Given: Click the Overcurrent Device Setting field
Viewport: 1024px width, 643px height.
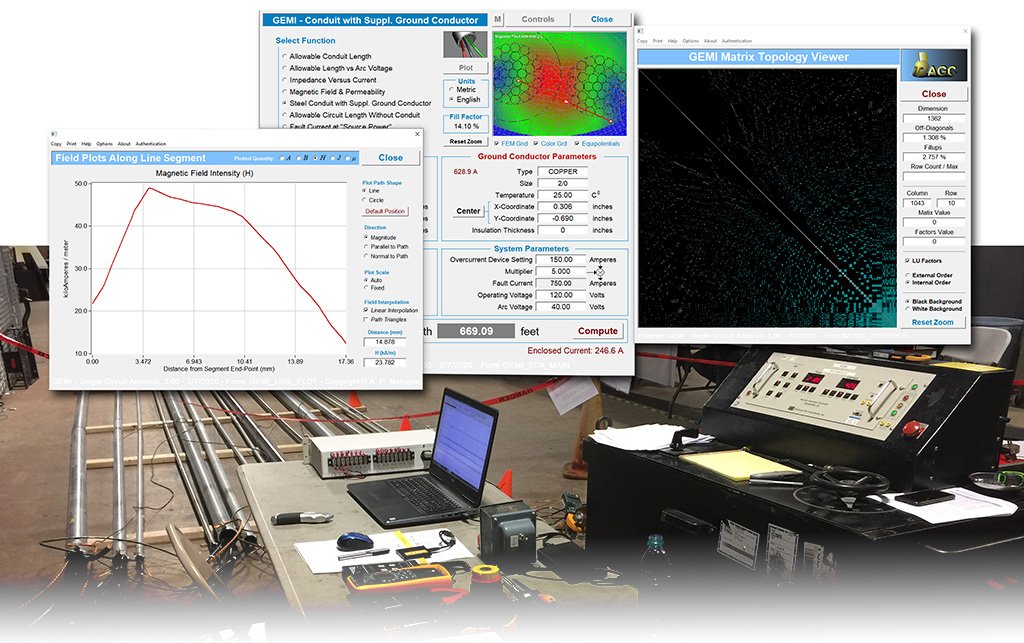Looking at the screenshot, I should tap(560, 260).
